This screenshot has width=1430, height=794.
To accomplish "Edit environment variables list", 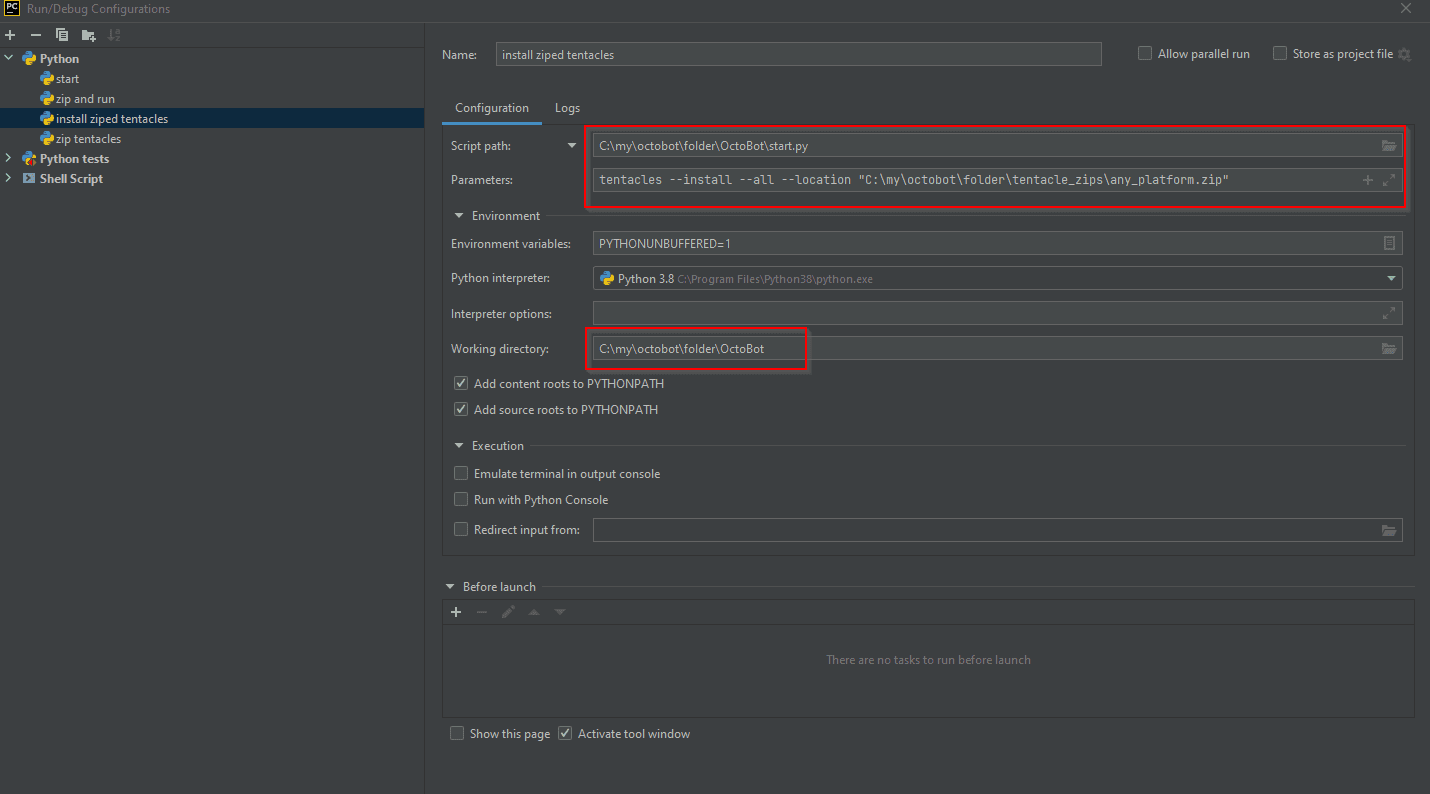I will [1389, 243].
